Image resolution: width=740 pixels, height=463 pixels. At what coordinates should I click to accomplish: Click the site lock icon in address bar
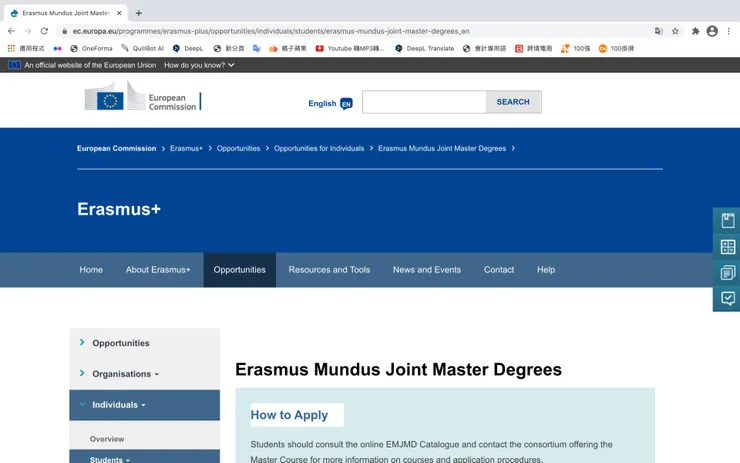[65, 31]
